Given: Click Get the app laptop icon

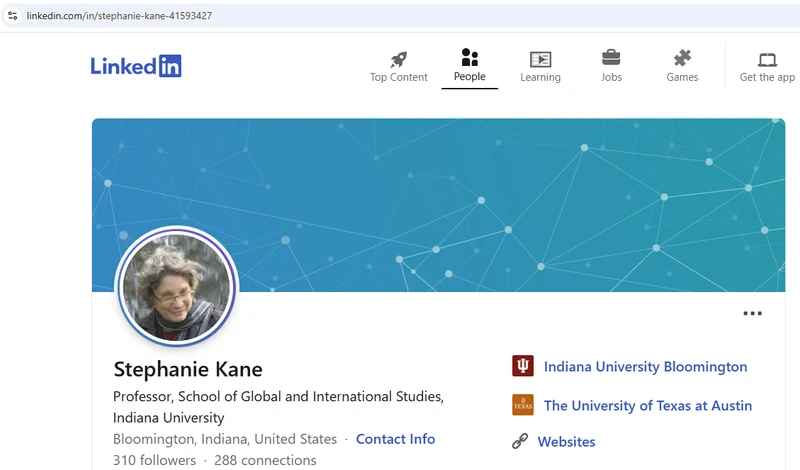Looking at the screenshot, I should pos(767,60).
